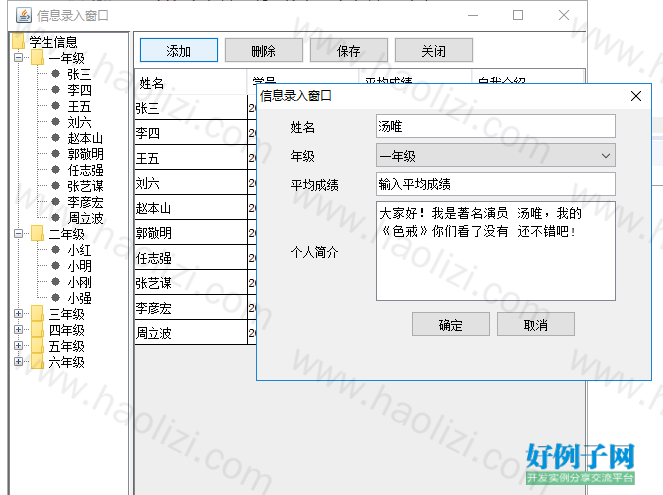The image size is (663, 495).
Task: Select 张艺谋 in the student tree
Action: 85,186
